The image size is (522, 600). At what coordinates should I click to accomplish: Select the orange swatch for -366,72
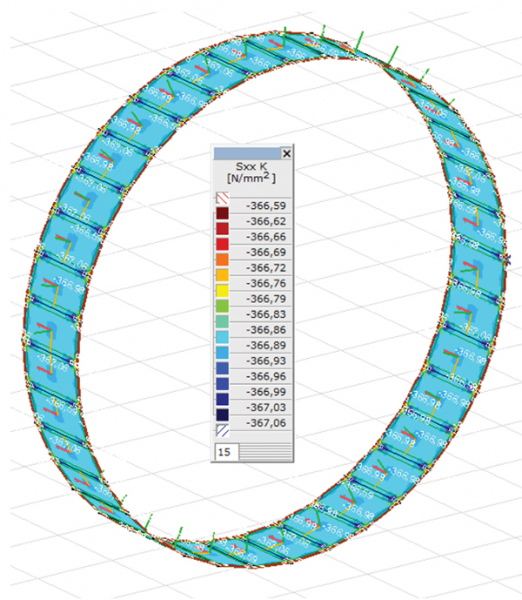click(x=222, y=260)
